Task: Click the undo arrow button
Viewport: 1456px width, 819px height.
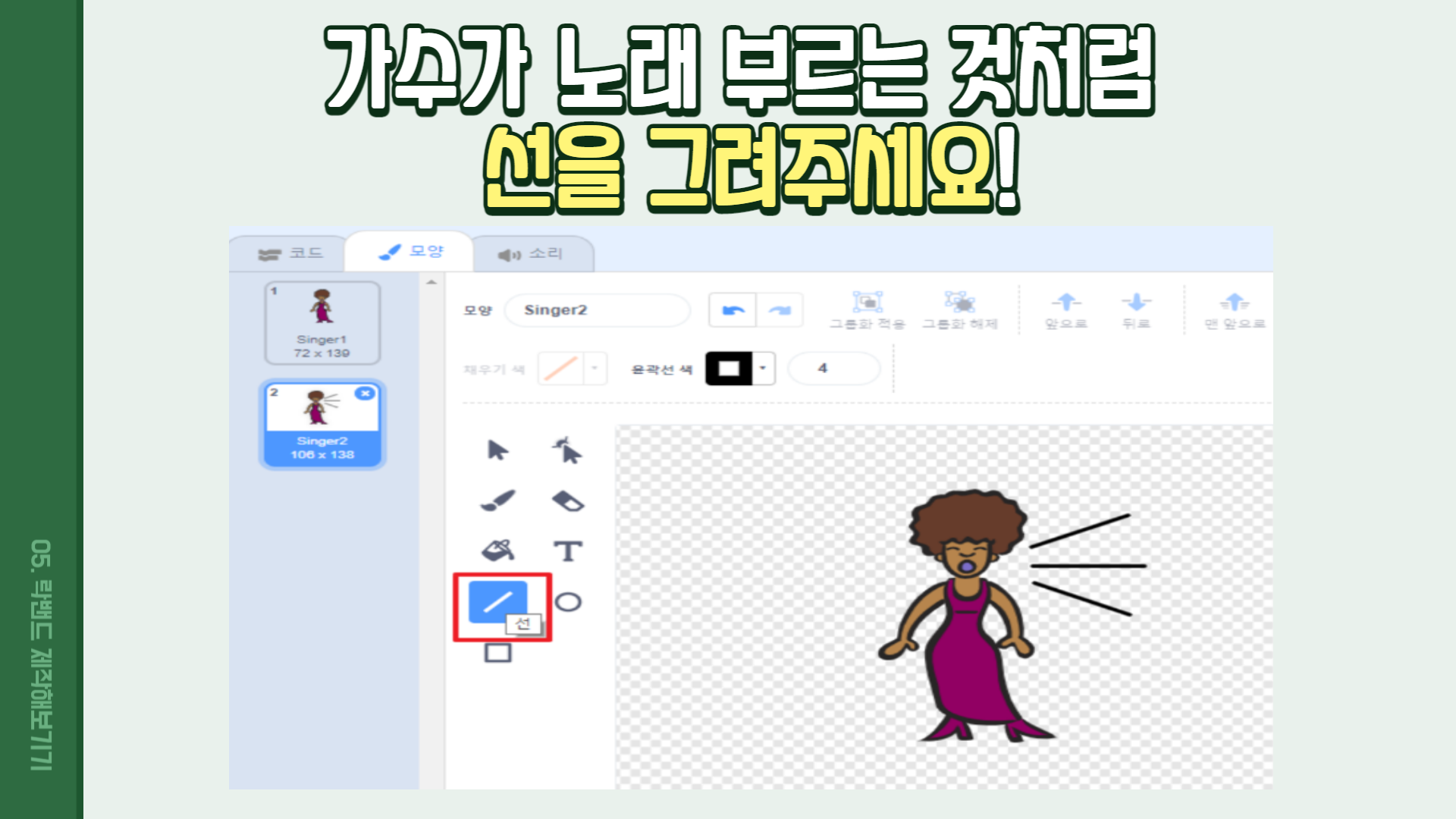Action: pos(733,310)
